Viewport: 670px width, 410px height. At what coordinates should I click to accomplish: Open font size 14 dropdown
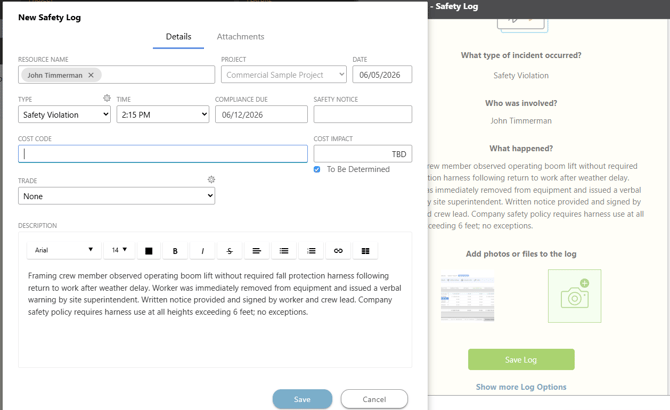(x=119, y=250)
